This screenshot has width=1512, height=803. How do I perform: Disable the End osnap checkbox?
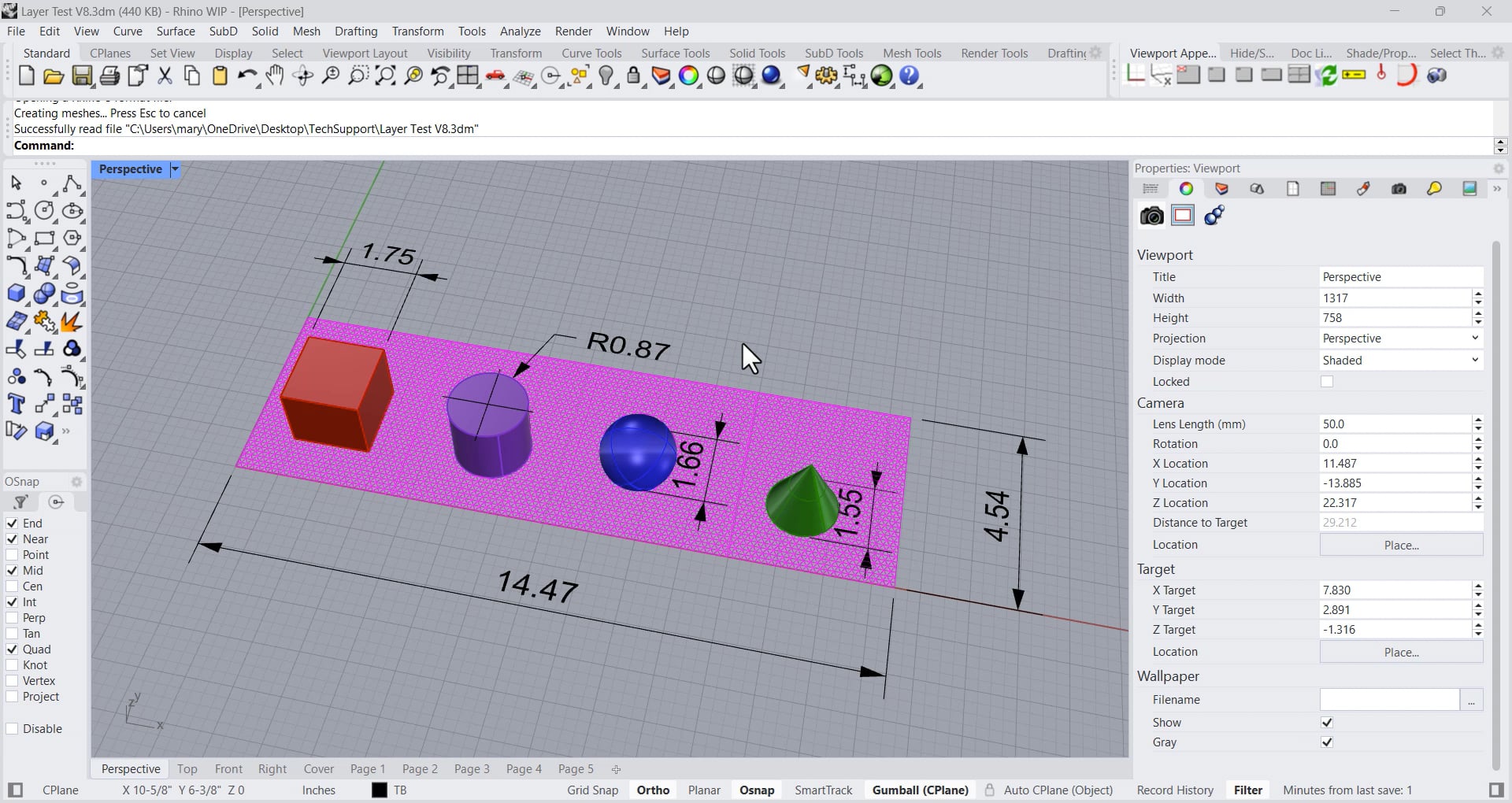[13, 523]
